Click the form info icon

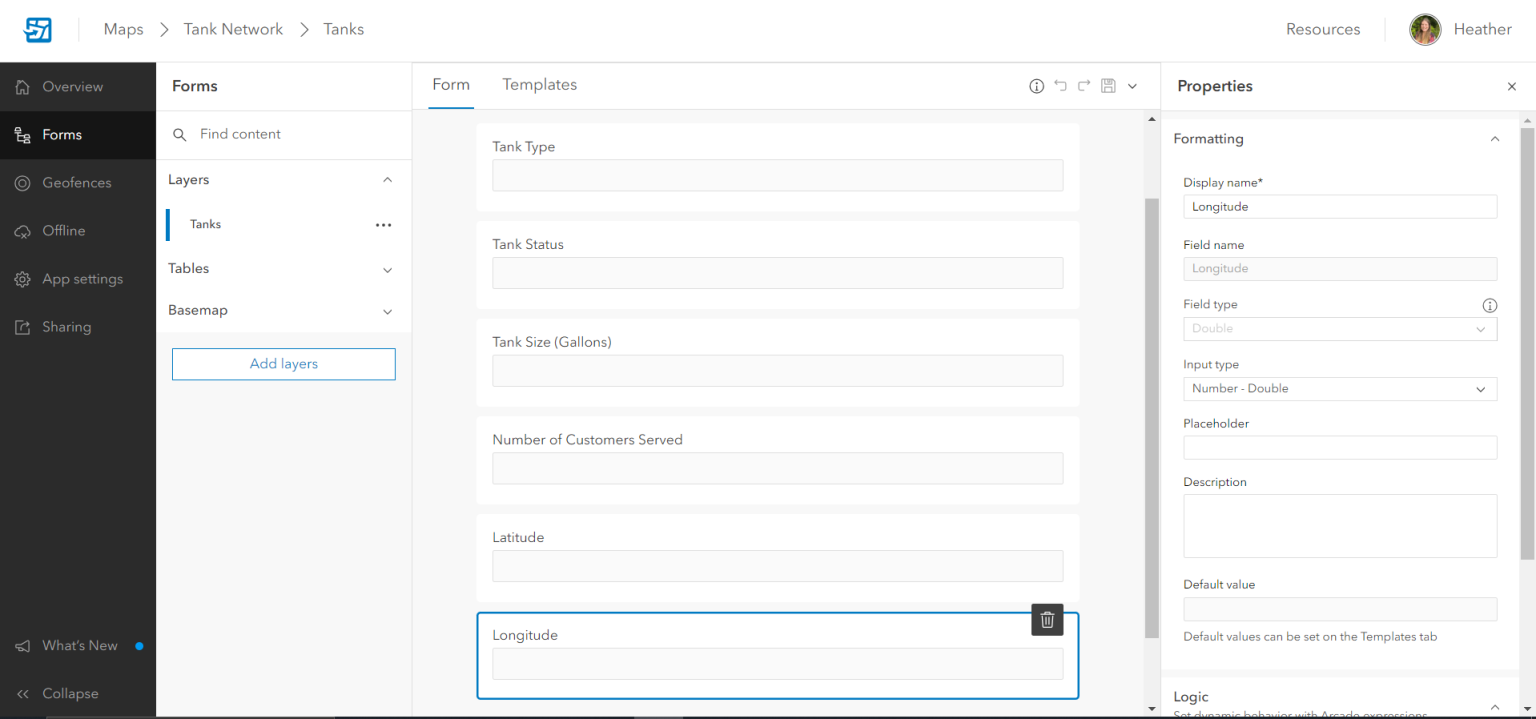click(1036, 86)
